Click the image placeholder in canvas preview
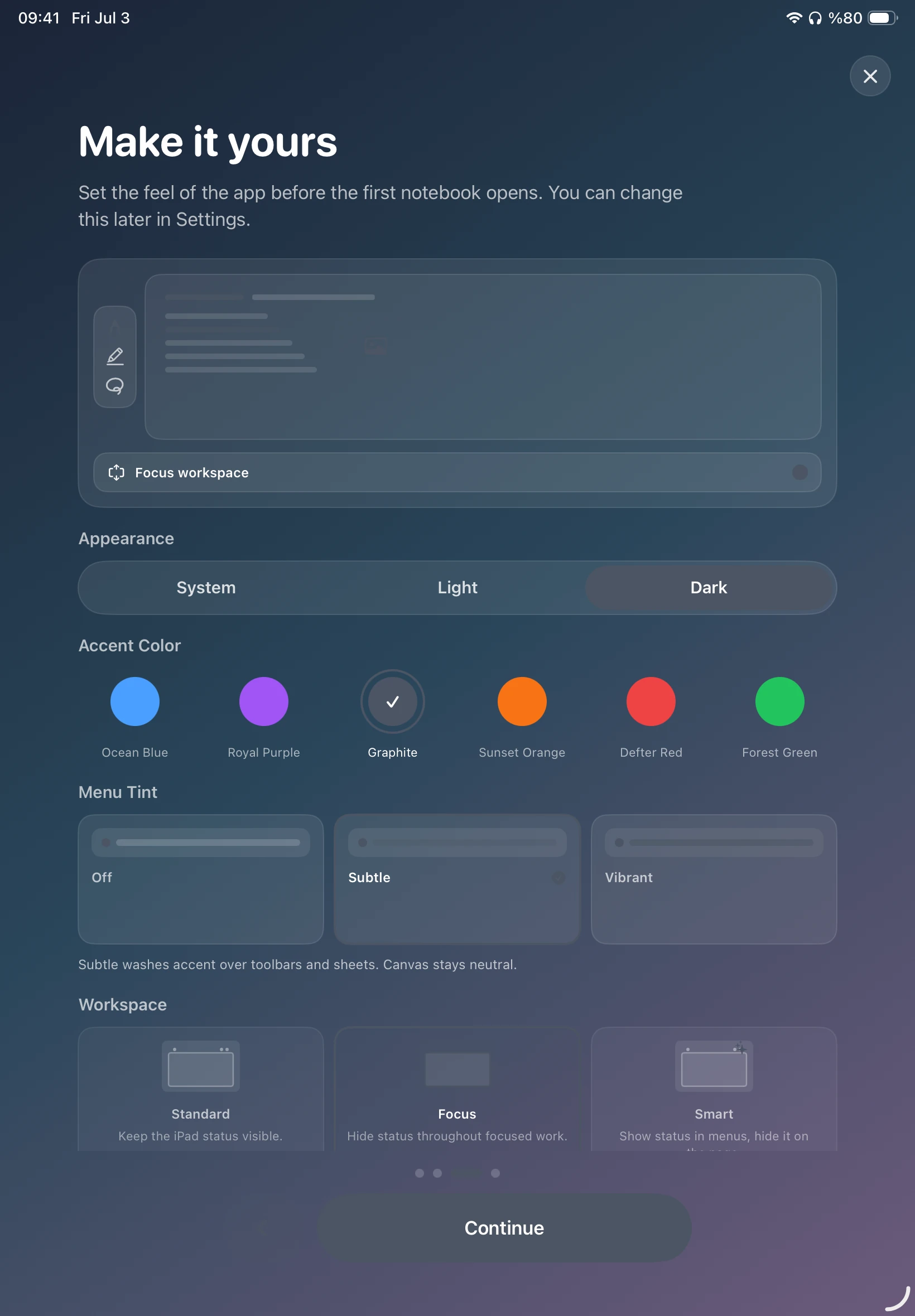Image resolution: width=915 pixels, height=1316 pixels. pyautogui.click(x=376, y=346)
